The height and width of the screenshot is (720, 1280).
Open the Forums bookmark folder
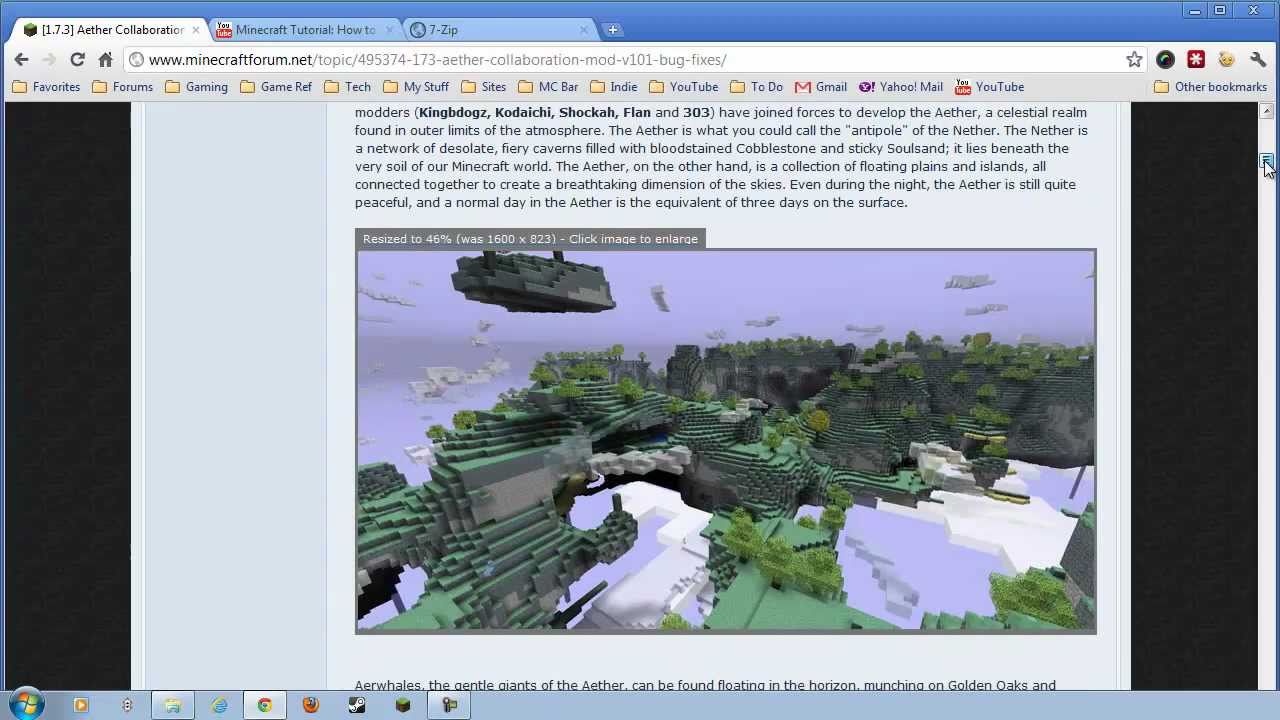(x=122, y=87)
